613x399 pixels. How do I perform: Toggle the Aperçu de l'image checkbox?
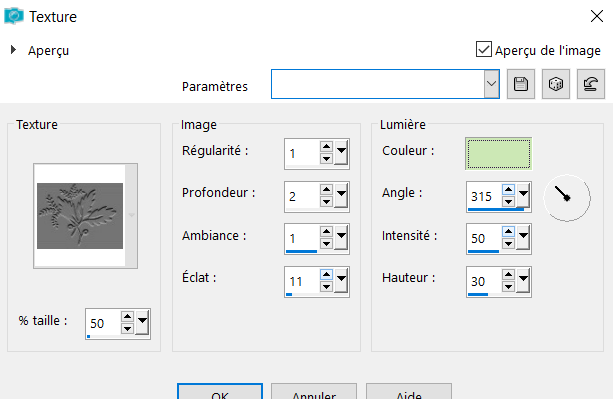click(x=484, y=50)
